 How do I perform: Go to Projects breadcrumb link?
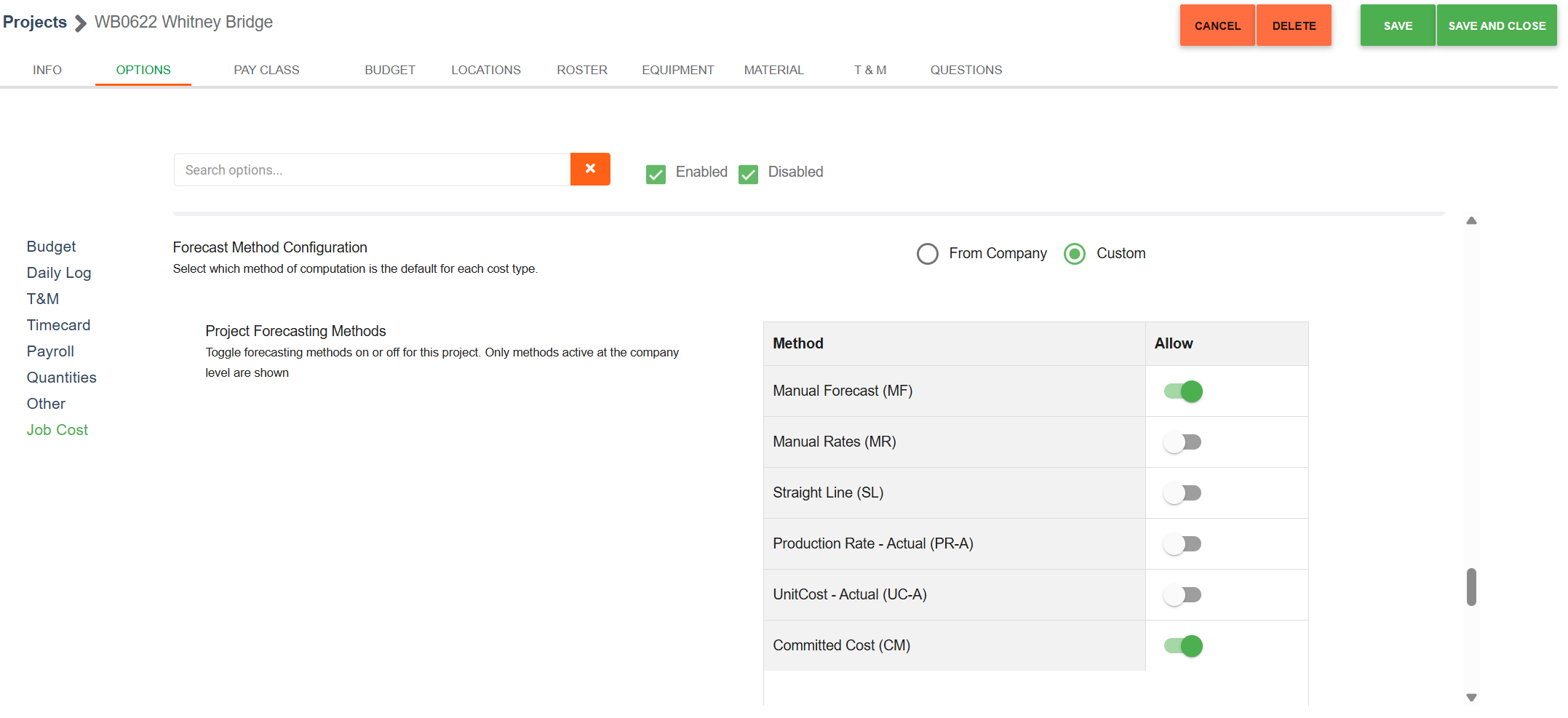pos(35,23)
